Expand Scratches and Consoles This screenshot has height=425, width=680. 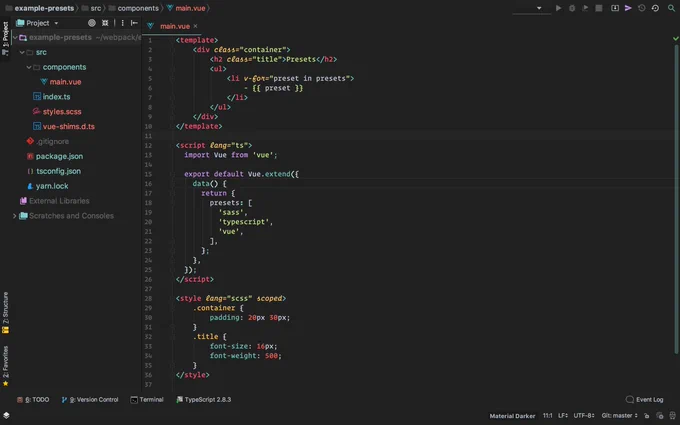[x=15, y=216]
